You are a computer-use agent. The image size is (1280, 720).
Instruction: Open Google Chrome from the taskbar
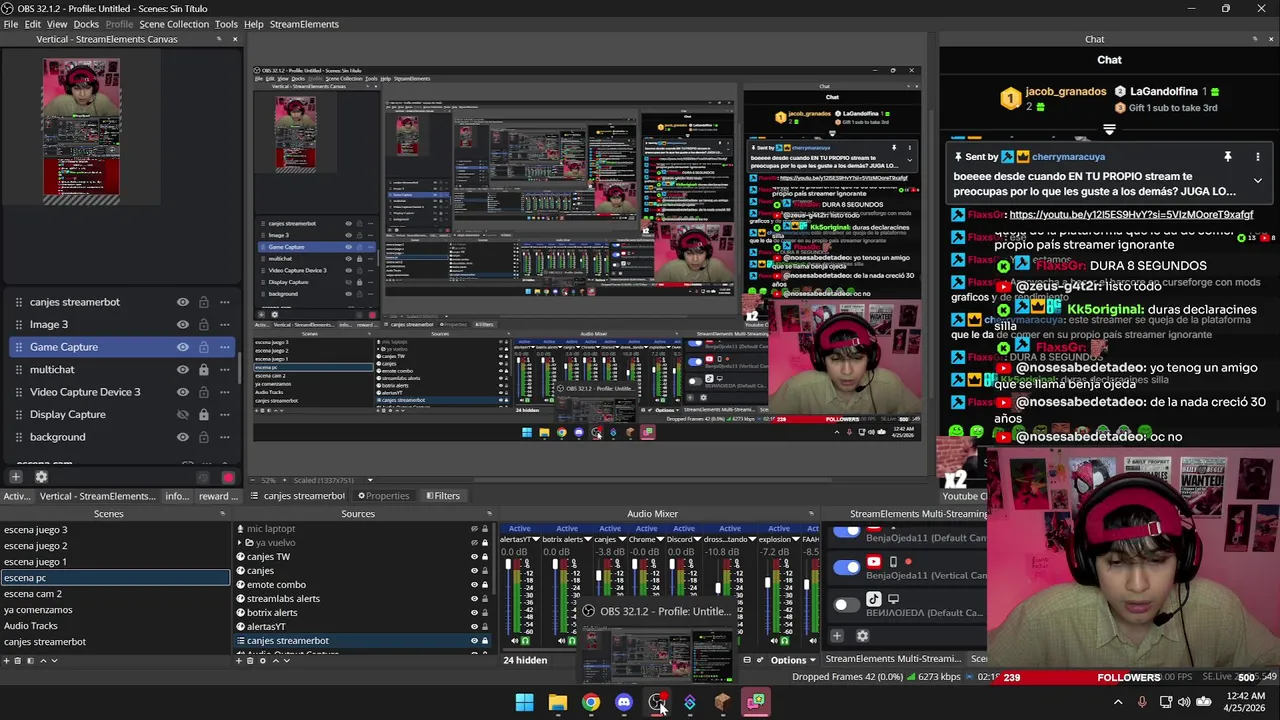[591, 702]
